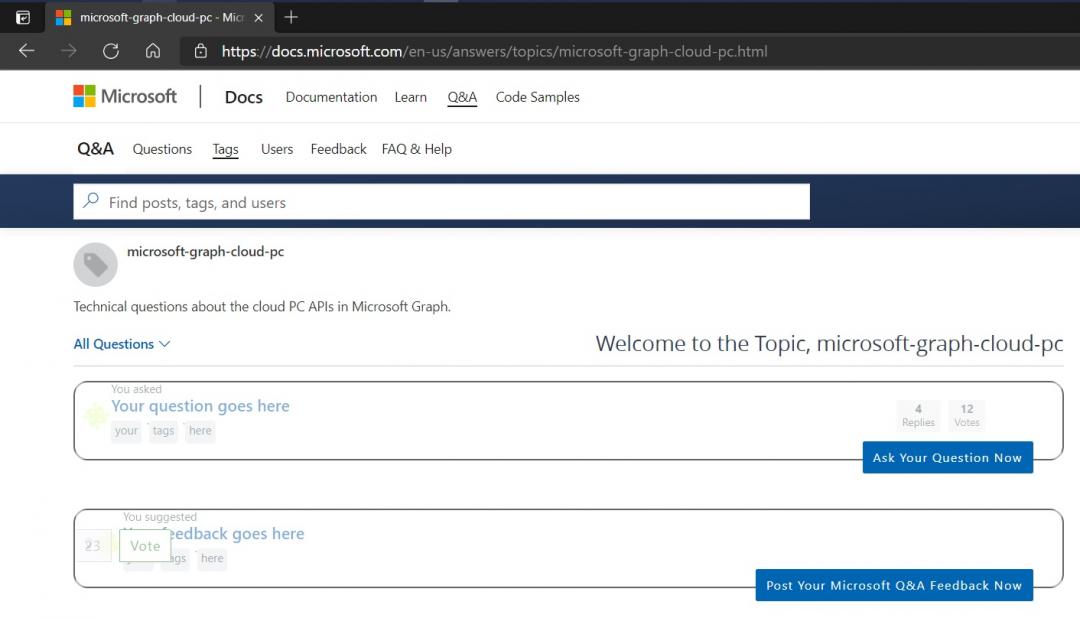Open a new browser tab

tap(291, 17)
